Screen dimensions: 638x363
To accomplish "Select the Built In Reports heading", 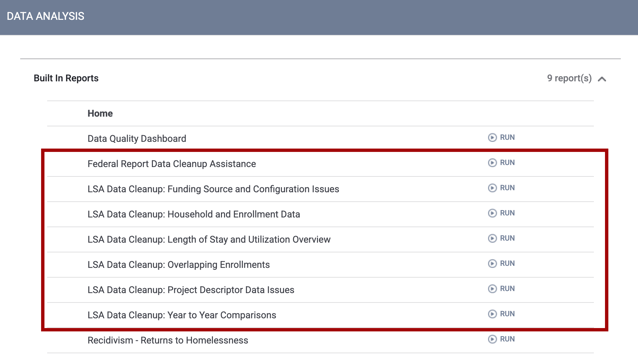I will [66, 78].
